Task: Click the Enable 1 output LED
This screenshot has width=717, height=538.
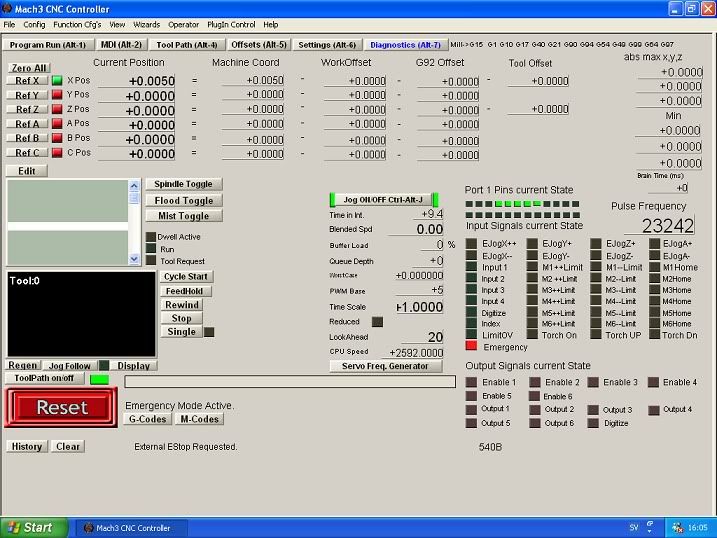Action: coord(471,382)
